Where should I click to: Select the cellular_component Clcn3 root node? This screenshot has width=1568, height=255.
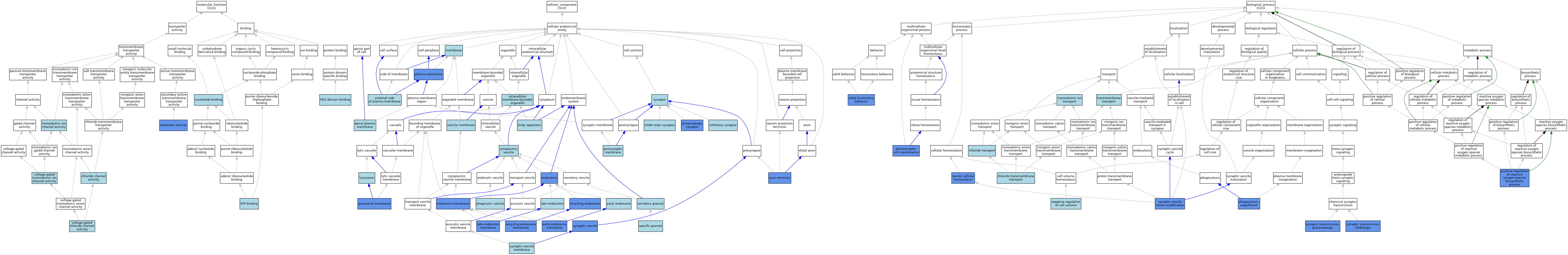(562, 6)
